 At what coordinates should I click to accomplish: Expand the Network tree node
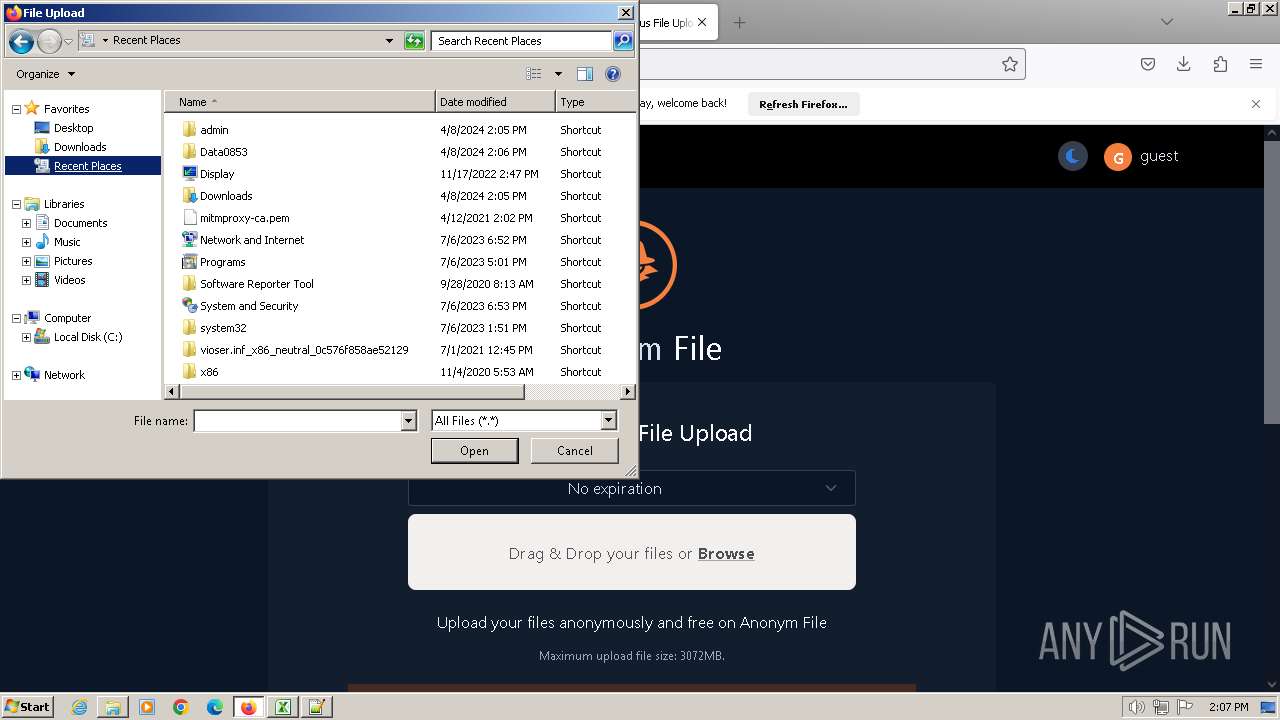(x=16, y=375)
